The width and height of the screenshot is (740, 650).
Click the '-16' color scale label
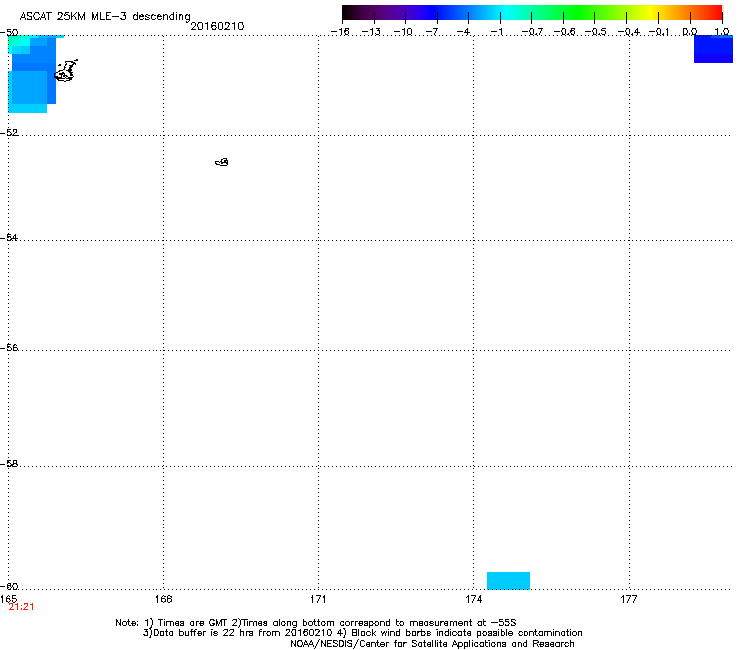[340, 32]
